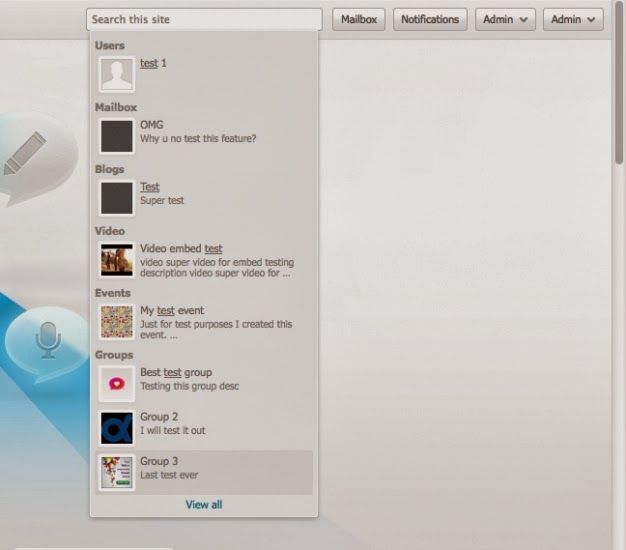
Task: Click the test 1 user avatar
Action: point(117,74)
